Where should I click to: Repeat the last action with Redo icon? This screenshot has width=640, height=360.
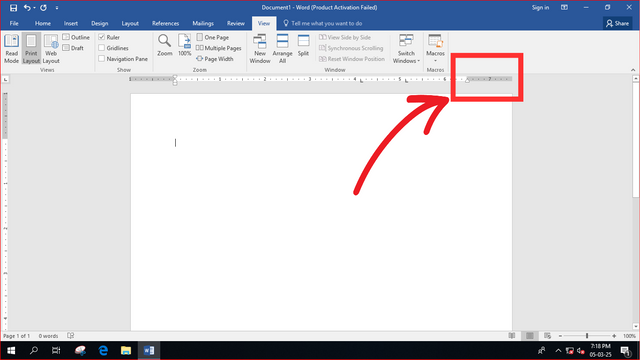(43, 8)
